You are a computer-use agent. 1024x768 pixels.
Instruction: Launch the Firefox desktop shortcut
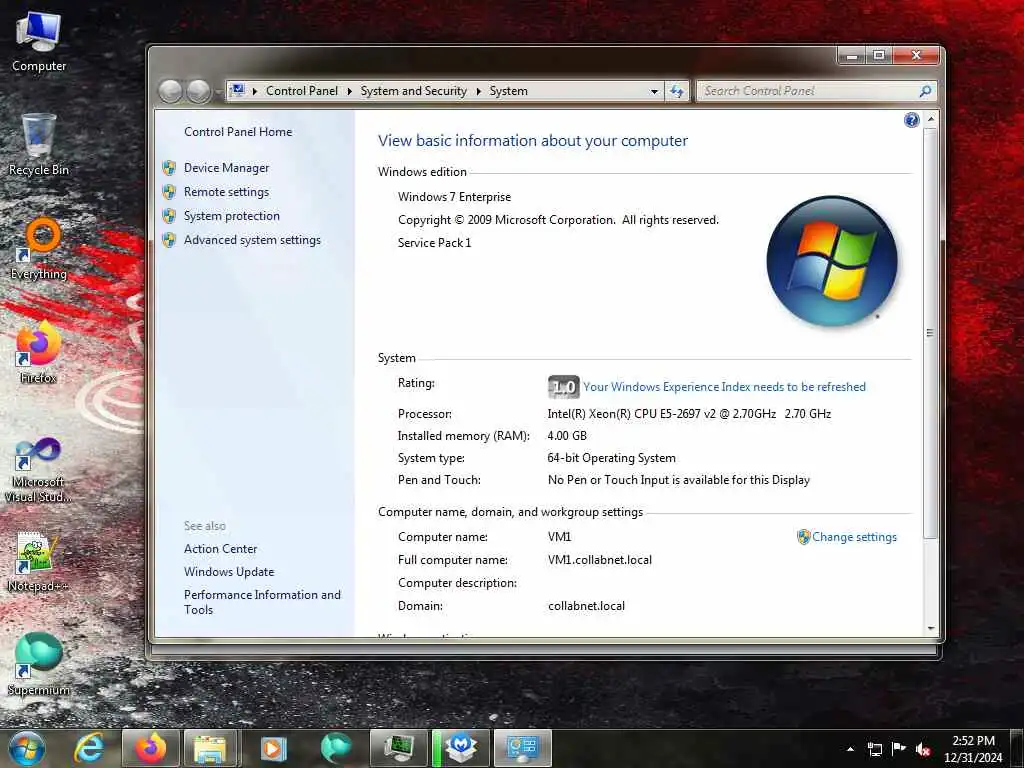(x=38, y=353)
